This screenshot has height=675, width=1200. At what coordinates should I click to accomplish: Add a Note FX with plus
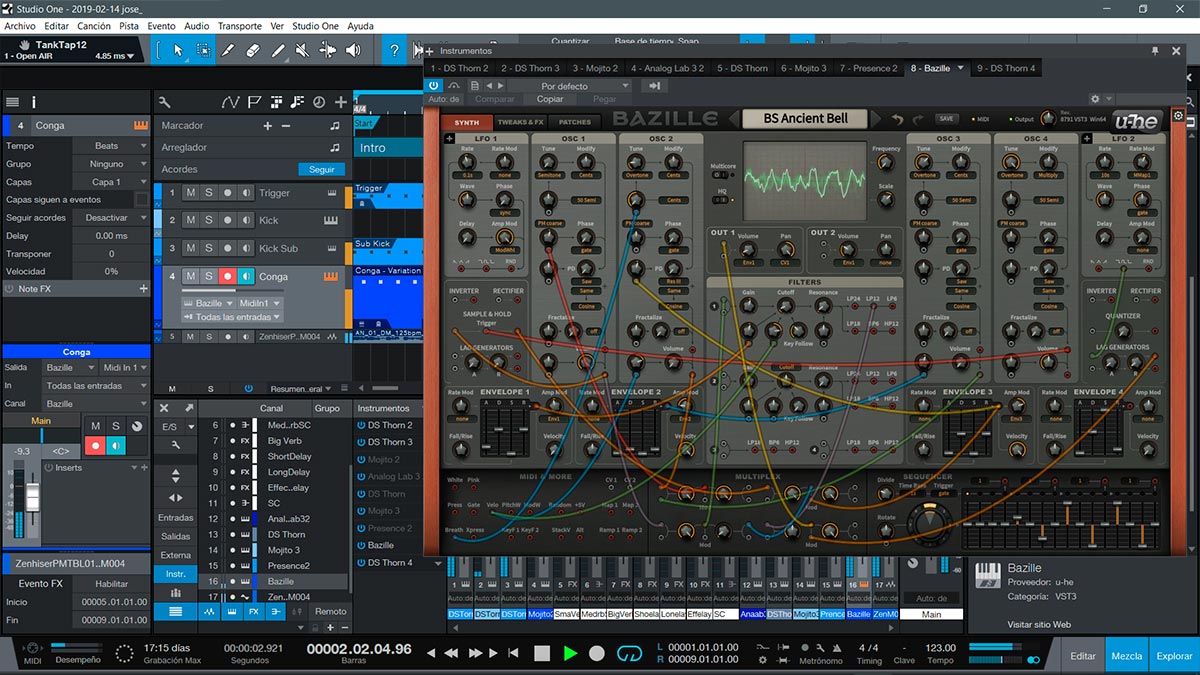point(143,289)
